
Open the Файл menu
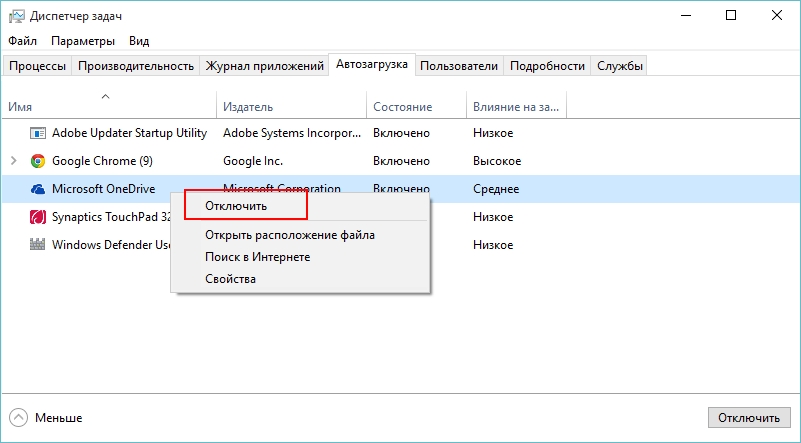point(22,41)
